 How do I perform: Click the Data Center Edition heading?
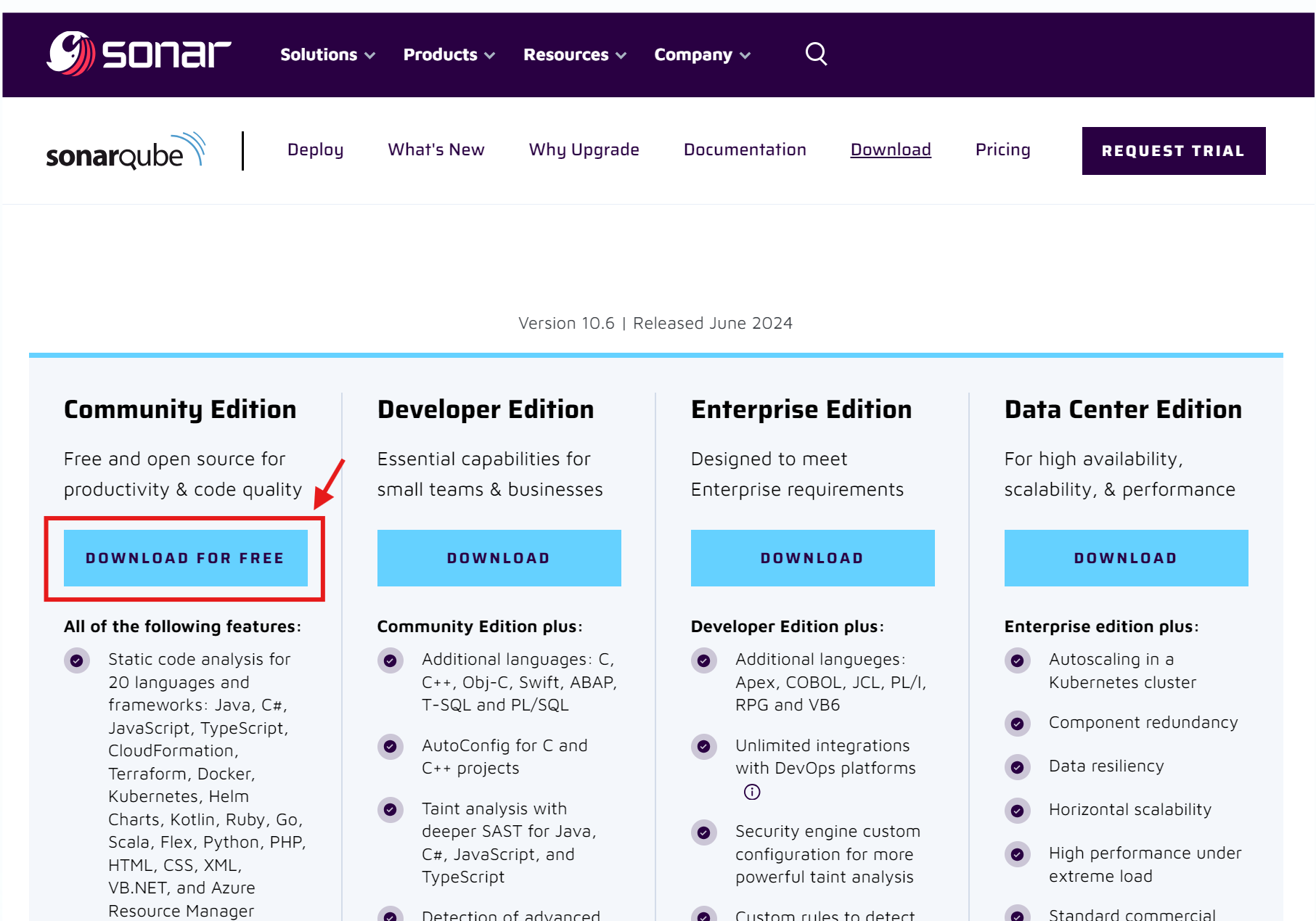1123,410
